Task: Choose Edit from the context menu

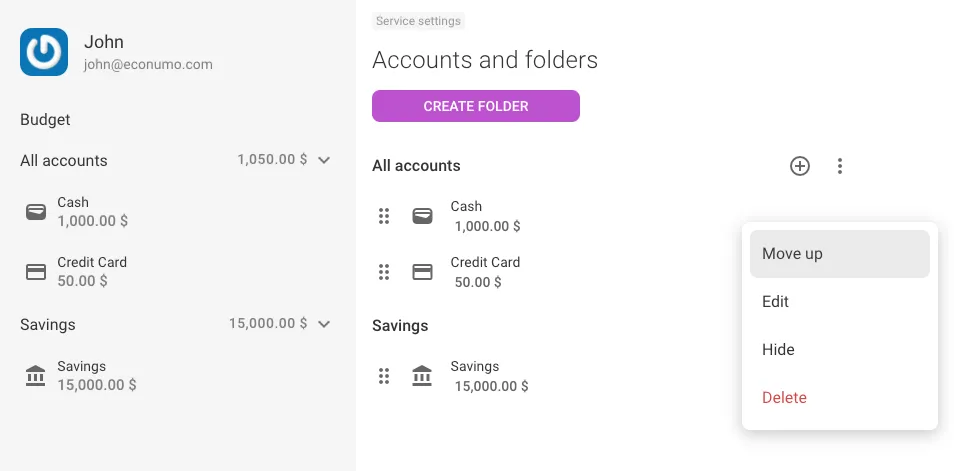Action: click(x=840, y=302)
